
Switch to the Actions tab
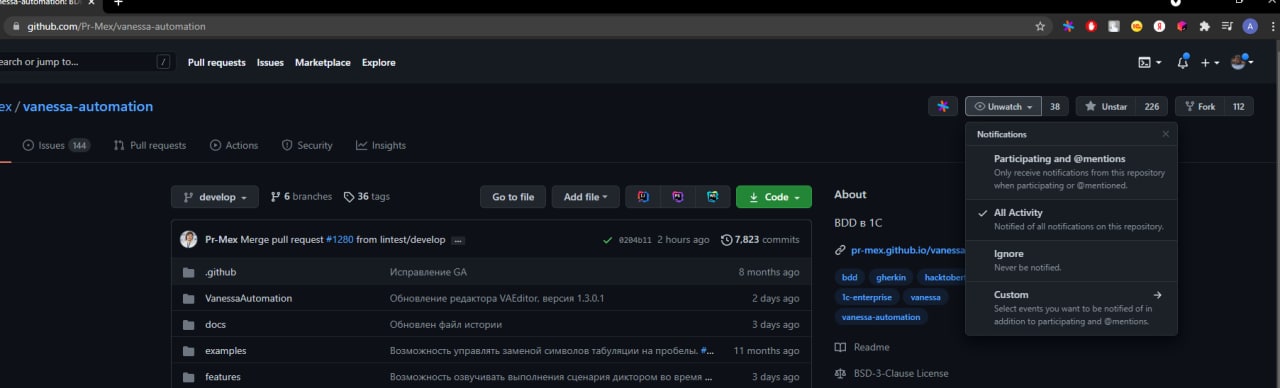[x=234, y=145]
